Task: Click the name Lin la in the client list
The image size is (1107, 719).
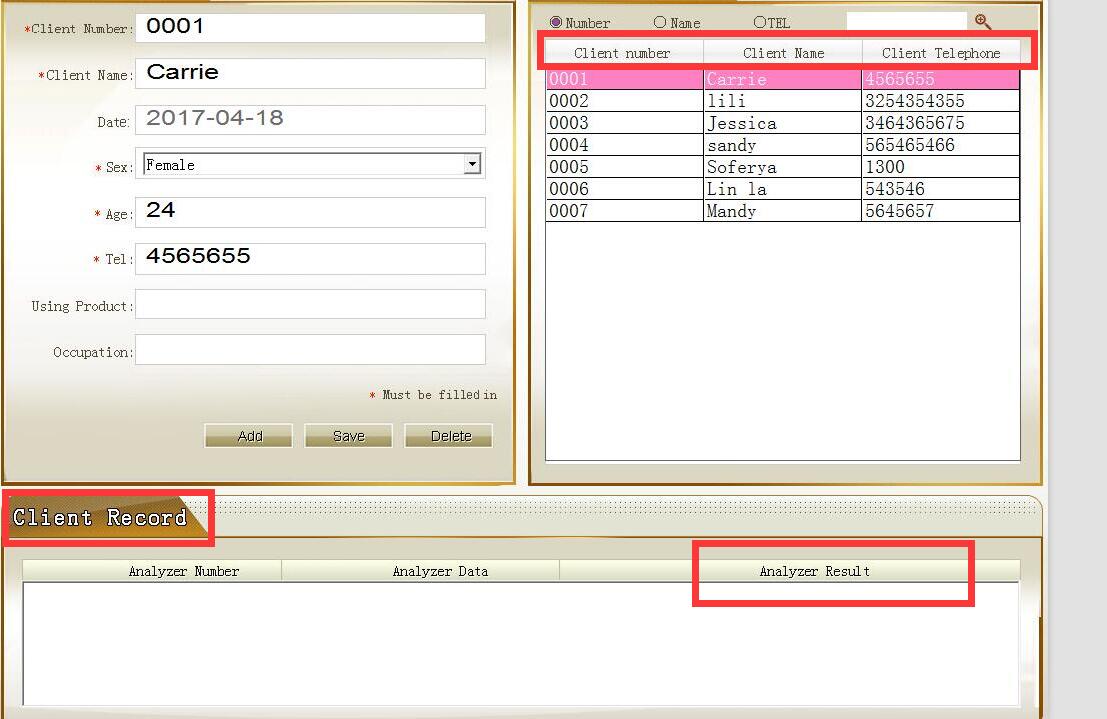Action: coord(737,188)
